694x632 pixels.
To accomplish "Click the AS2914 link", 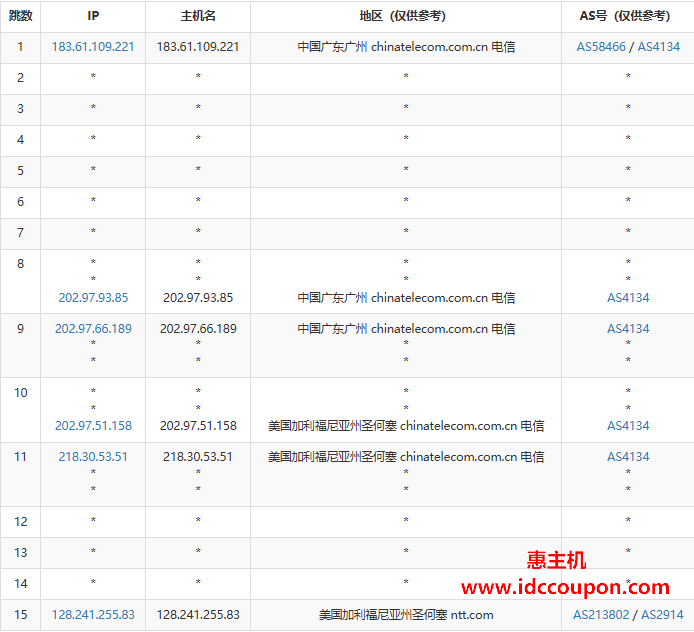I will point(662,614).
